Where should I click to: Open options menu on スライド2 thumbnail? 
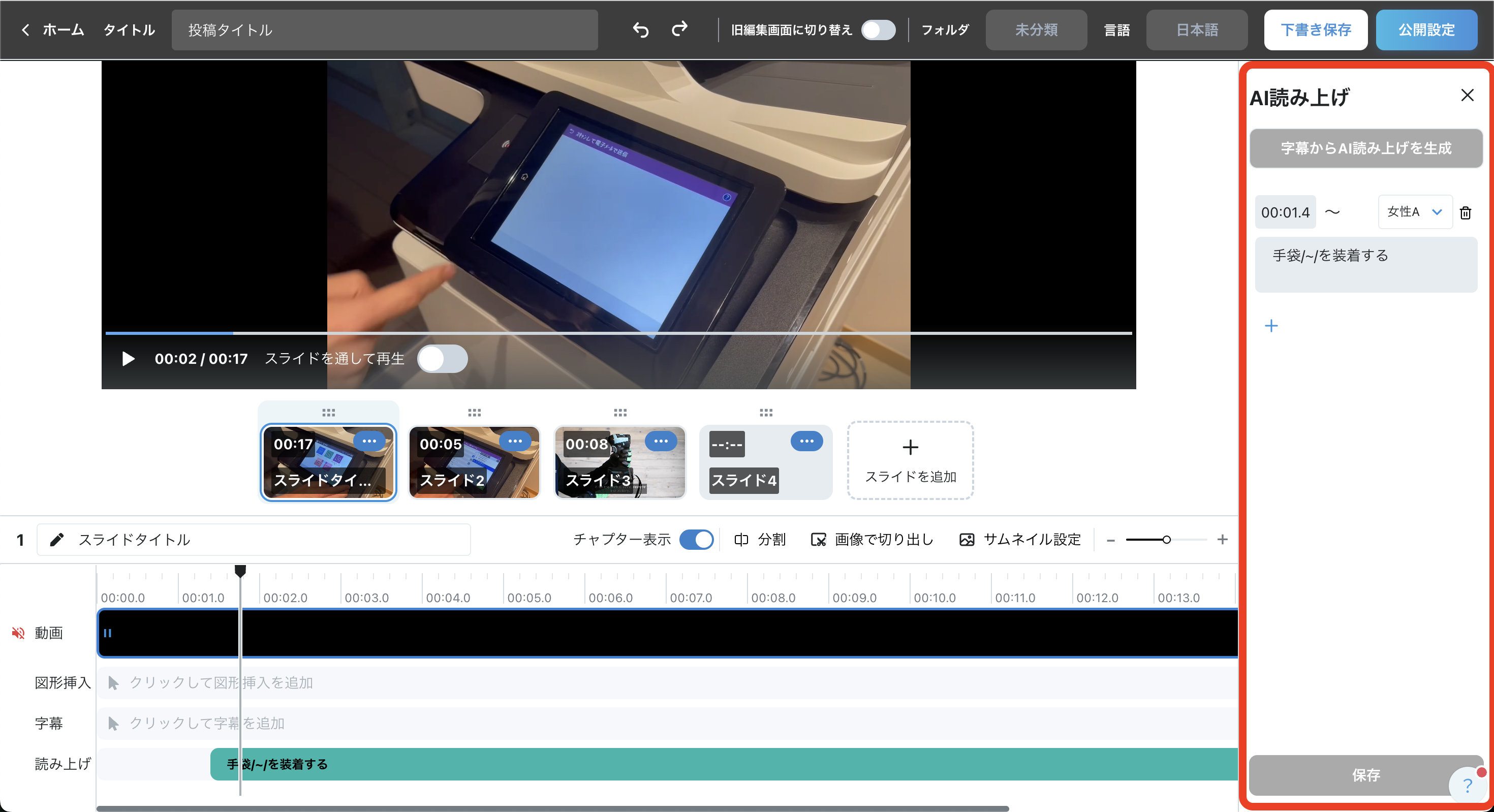(514, 442)
